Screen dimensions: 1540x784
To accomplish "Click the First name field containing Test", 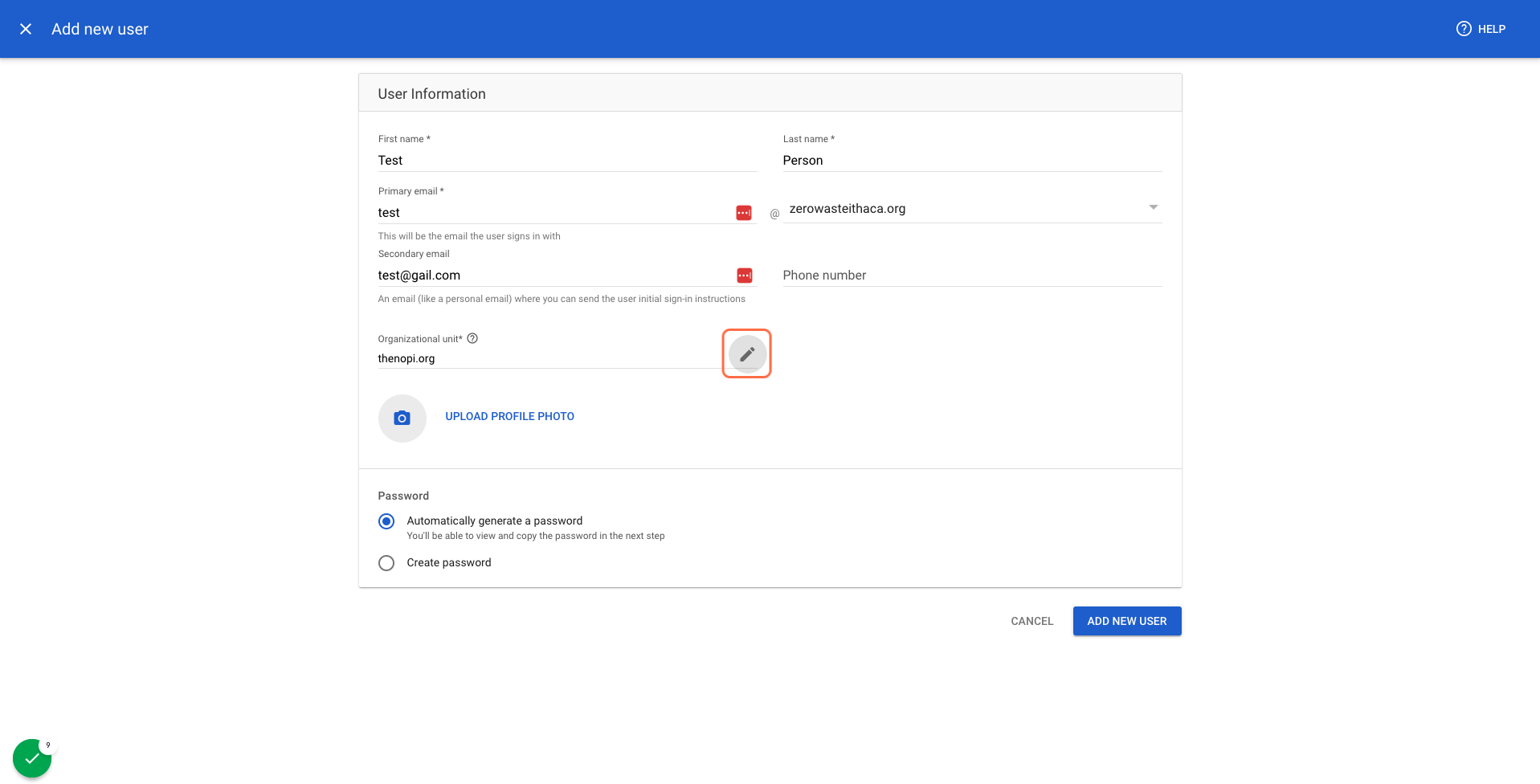I will click(567, 161).
